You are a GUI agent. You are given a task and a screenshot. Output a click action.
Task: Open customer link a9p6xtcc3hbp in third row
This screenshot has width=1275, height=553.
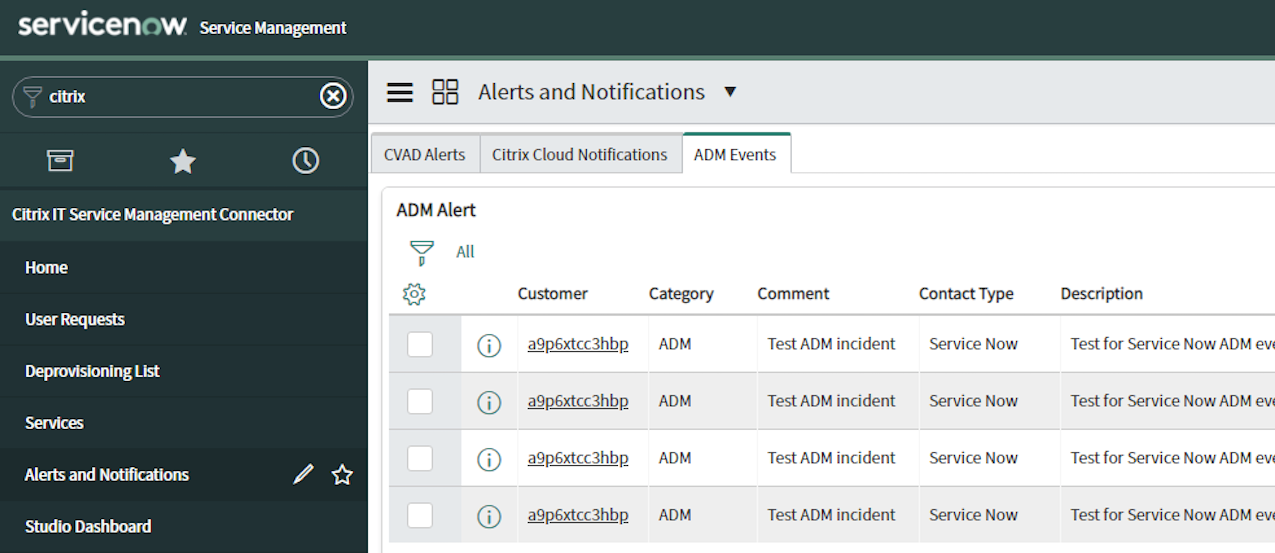click(578, 458)
